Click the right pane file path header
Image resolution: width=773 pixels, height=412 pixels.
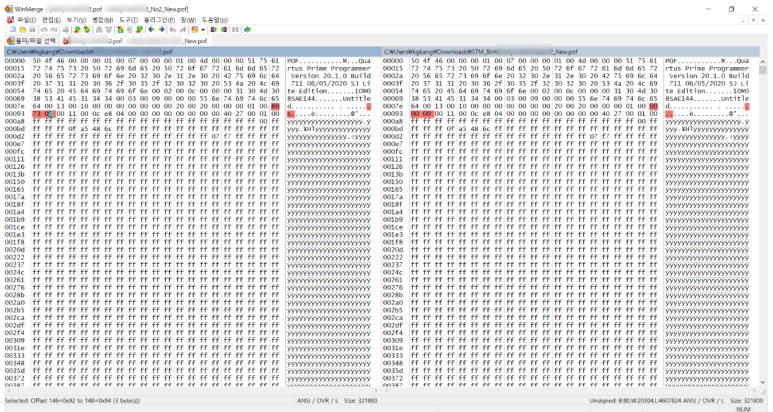(x=571, y=51)
